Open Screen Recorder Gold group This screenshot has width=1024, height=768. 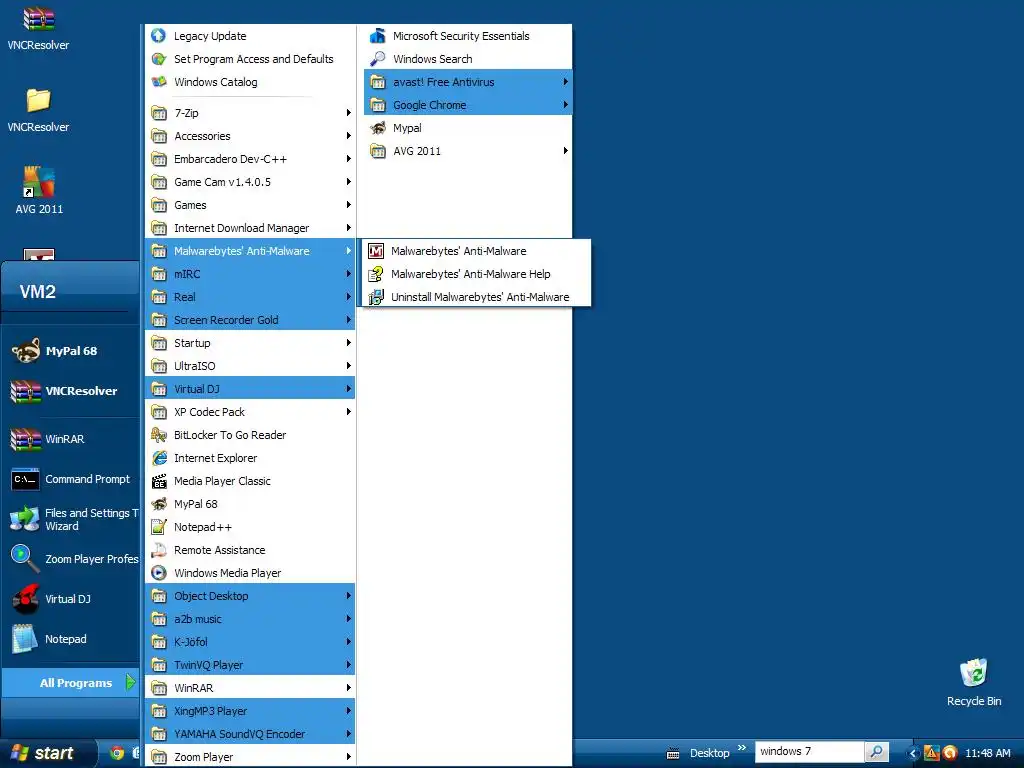coord(249,320)
